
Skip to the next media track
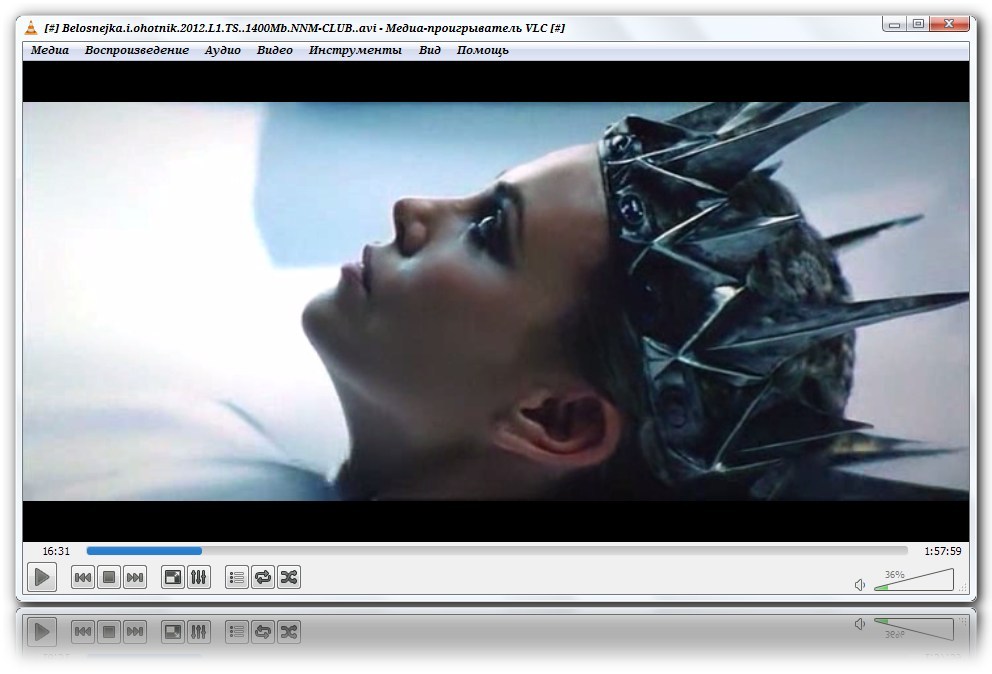coord(135,577)
